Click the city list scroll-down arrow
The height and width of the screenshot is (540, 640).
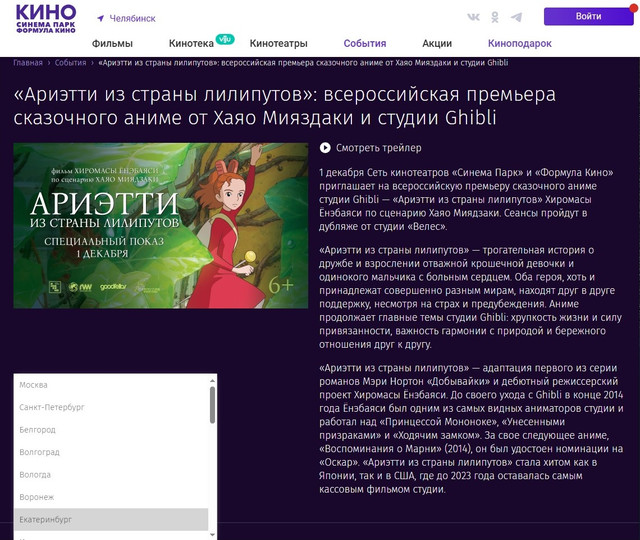coord(212,534)
